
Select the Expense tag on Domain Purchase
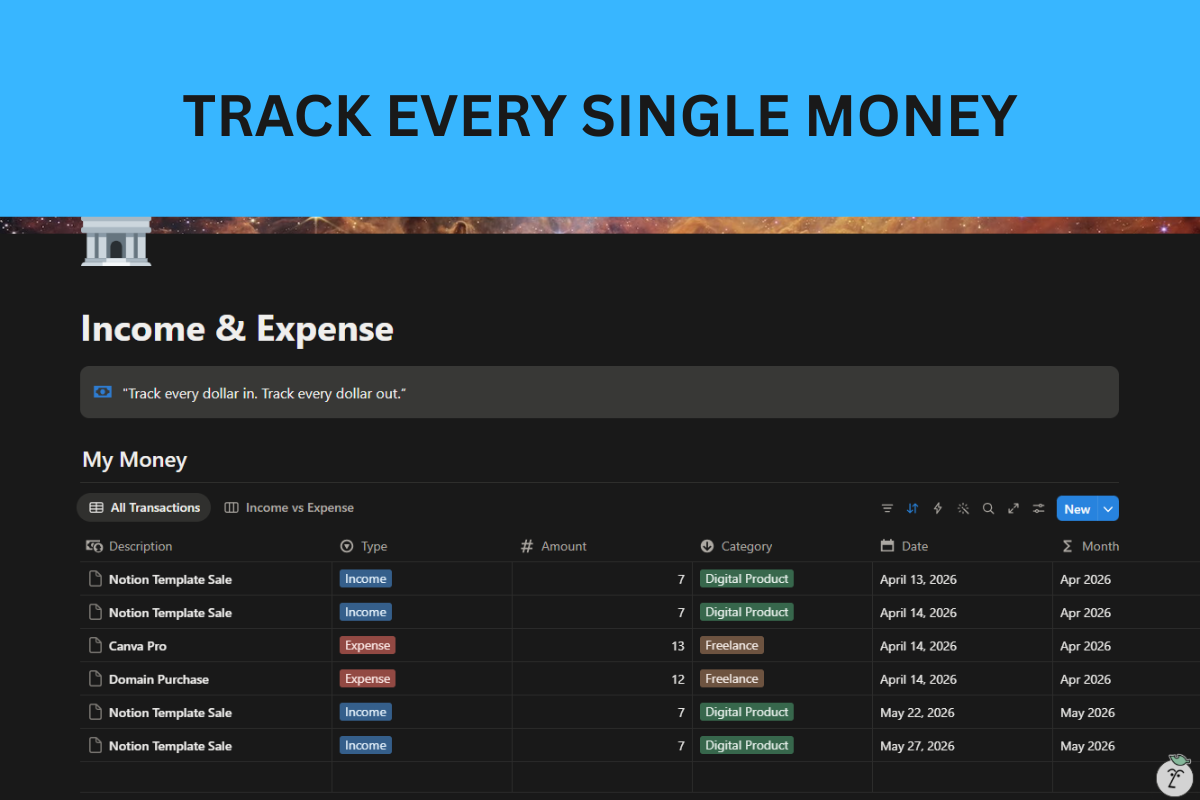click(x=366, y=678)
